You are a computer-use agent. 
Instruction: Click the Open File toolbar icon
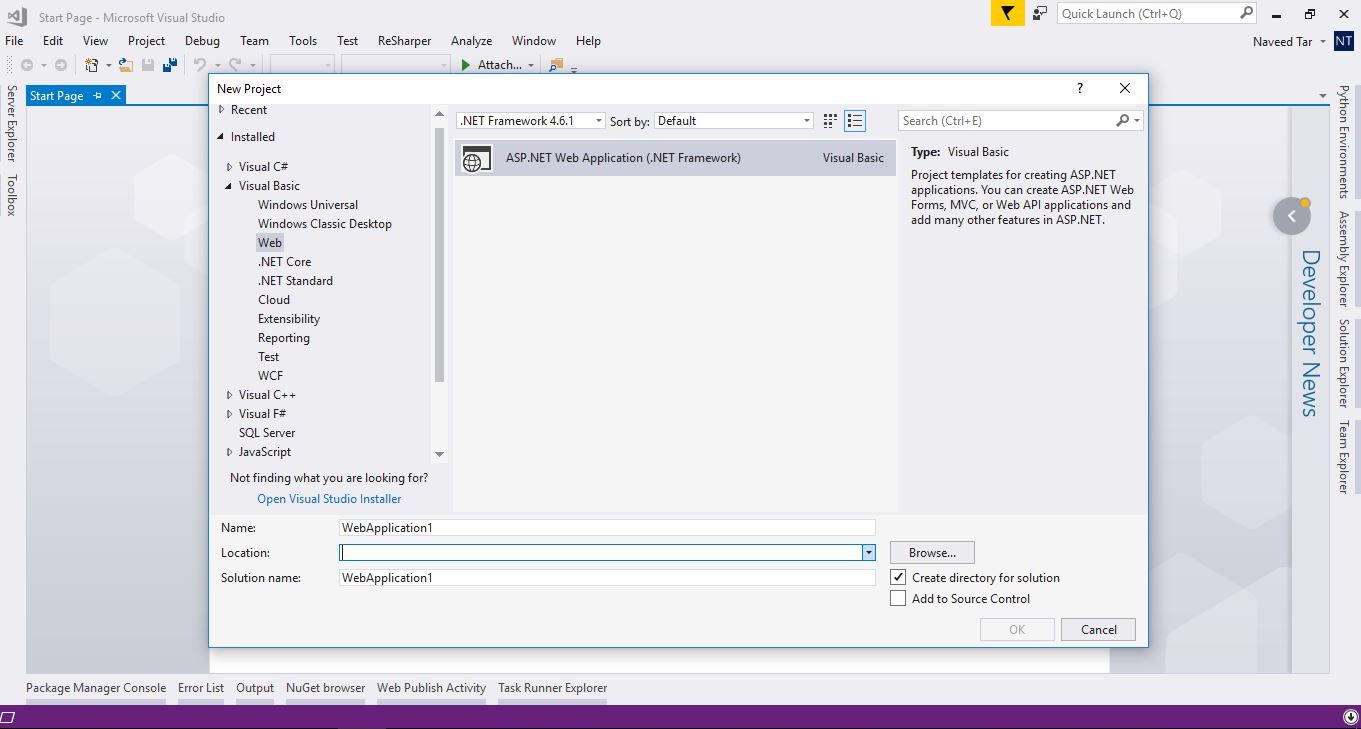coord(126,65)
